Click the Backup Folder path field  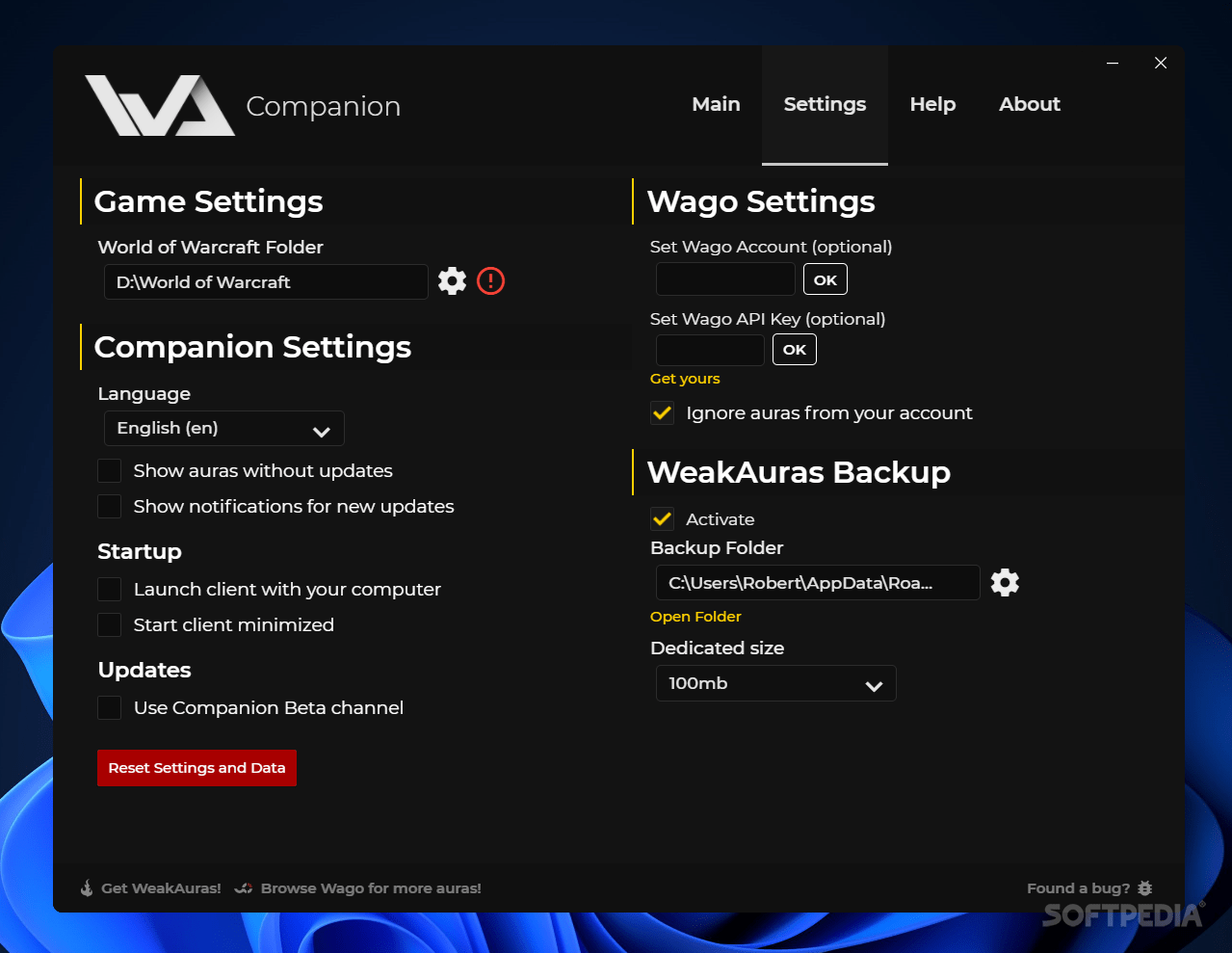coord(818,583)
